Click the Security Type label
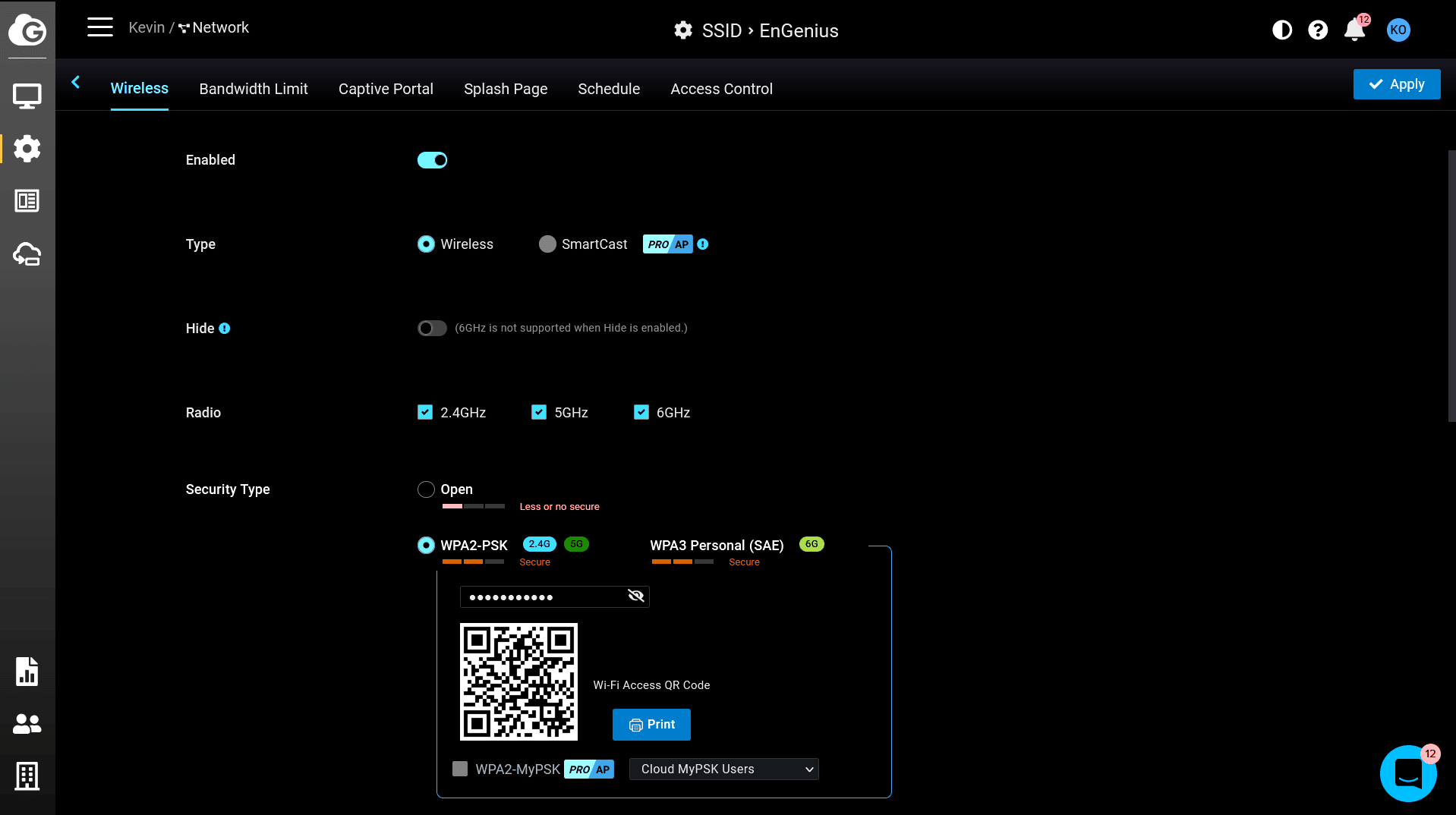 tap(228, 489)
